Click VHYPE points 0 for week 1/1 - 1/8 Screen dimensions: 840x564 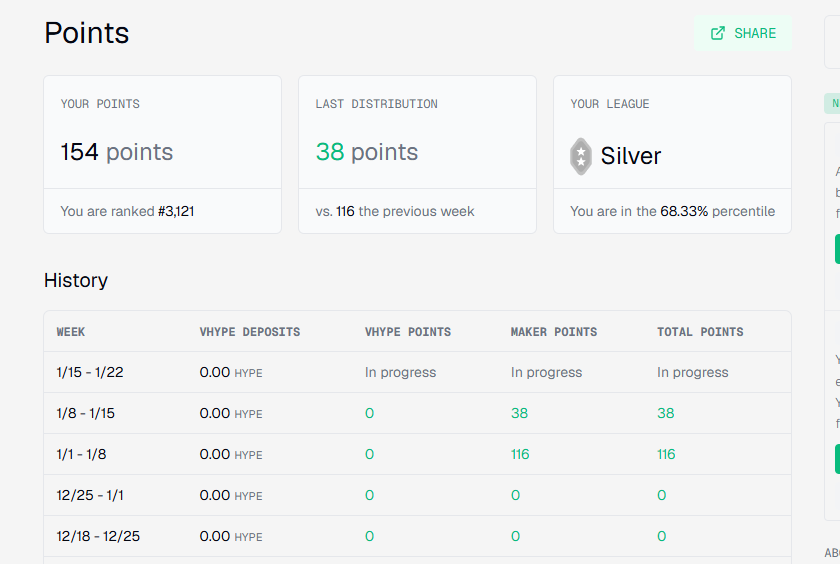pos(370,454)
